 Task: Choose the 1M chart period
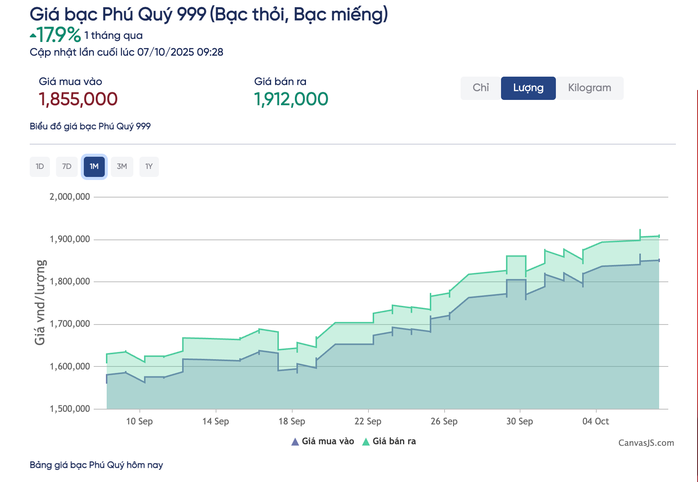[94, 166]
